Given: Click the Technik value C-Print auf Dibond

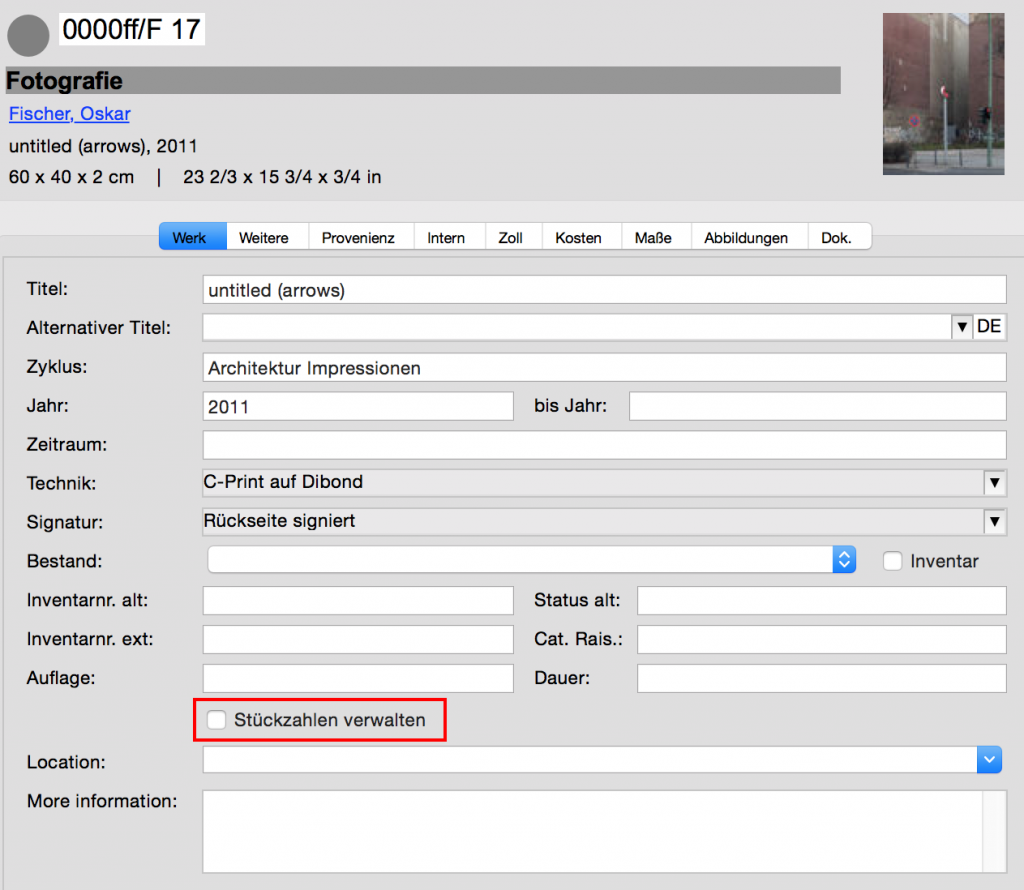Looking at the screenshot, I should (x=283, y=482).
